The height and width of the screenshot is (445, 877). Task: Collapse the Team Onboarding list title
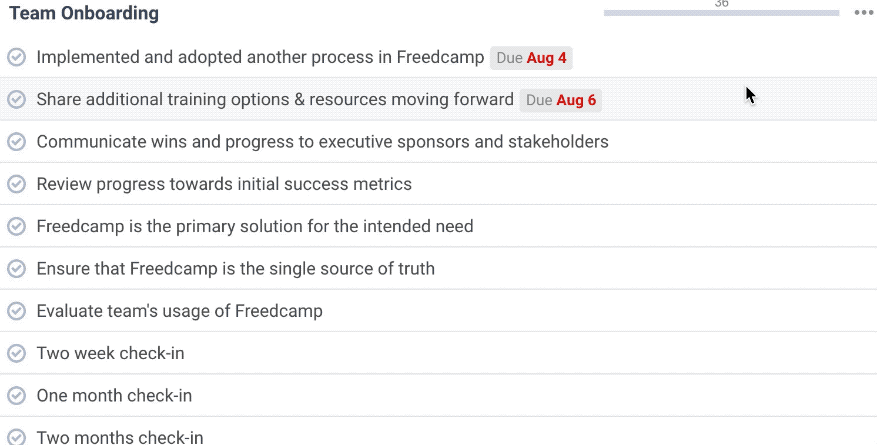pos(84,14)
